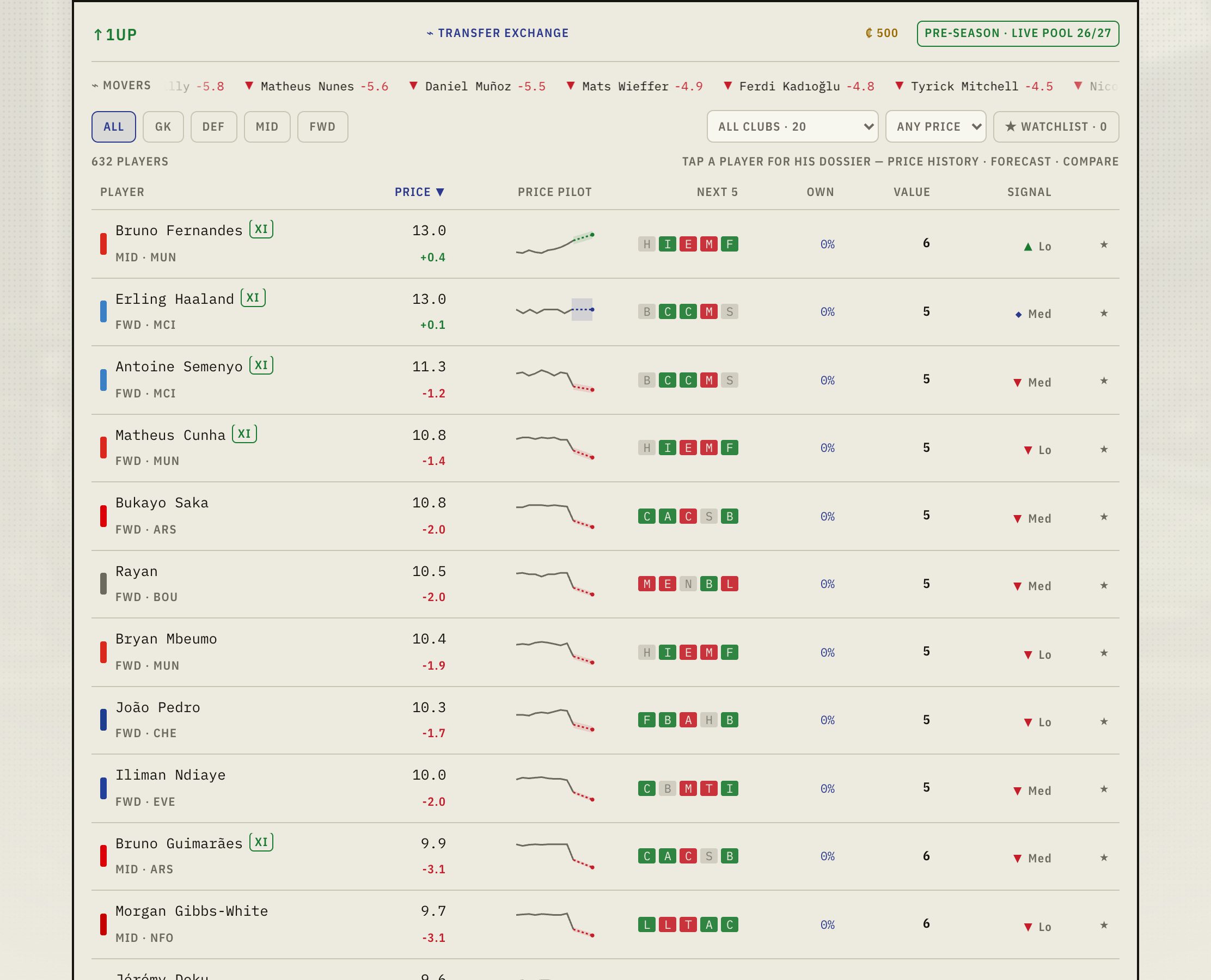Open Mats Wieffer in movers ticker

click(634, 86)
